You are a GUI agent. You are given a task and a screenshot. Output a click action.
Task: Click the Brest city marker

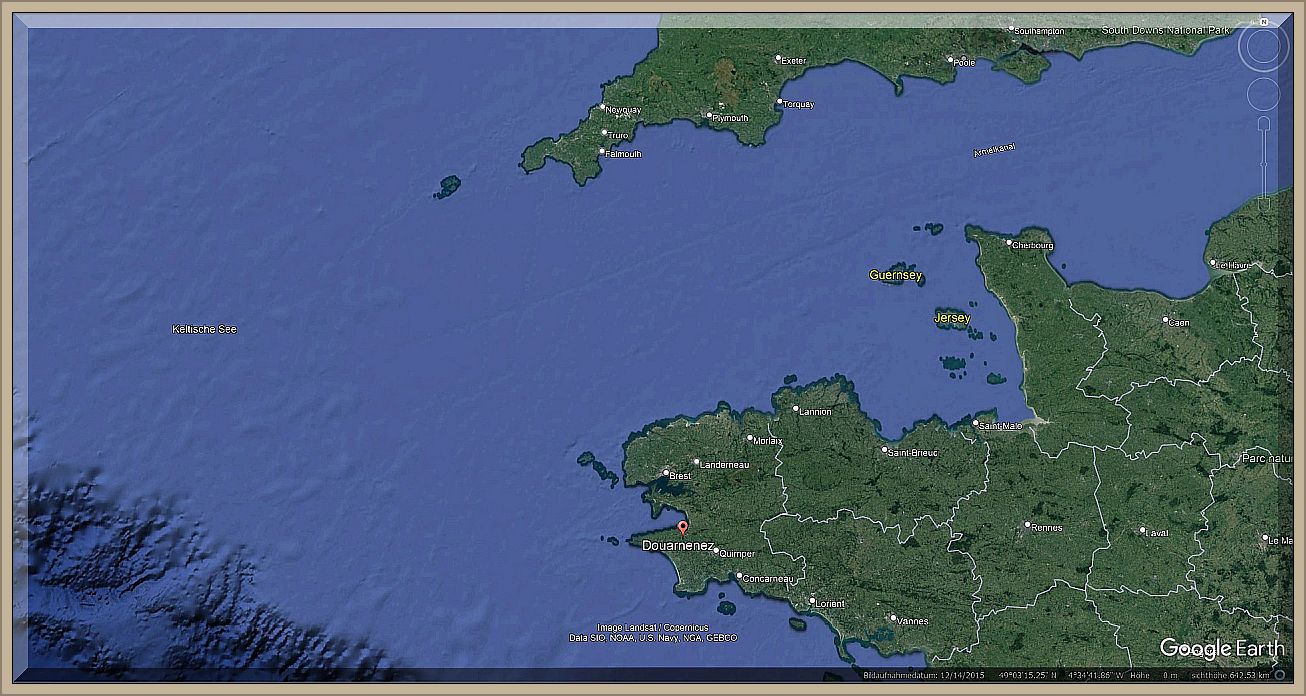(x=666, y=473)
